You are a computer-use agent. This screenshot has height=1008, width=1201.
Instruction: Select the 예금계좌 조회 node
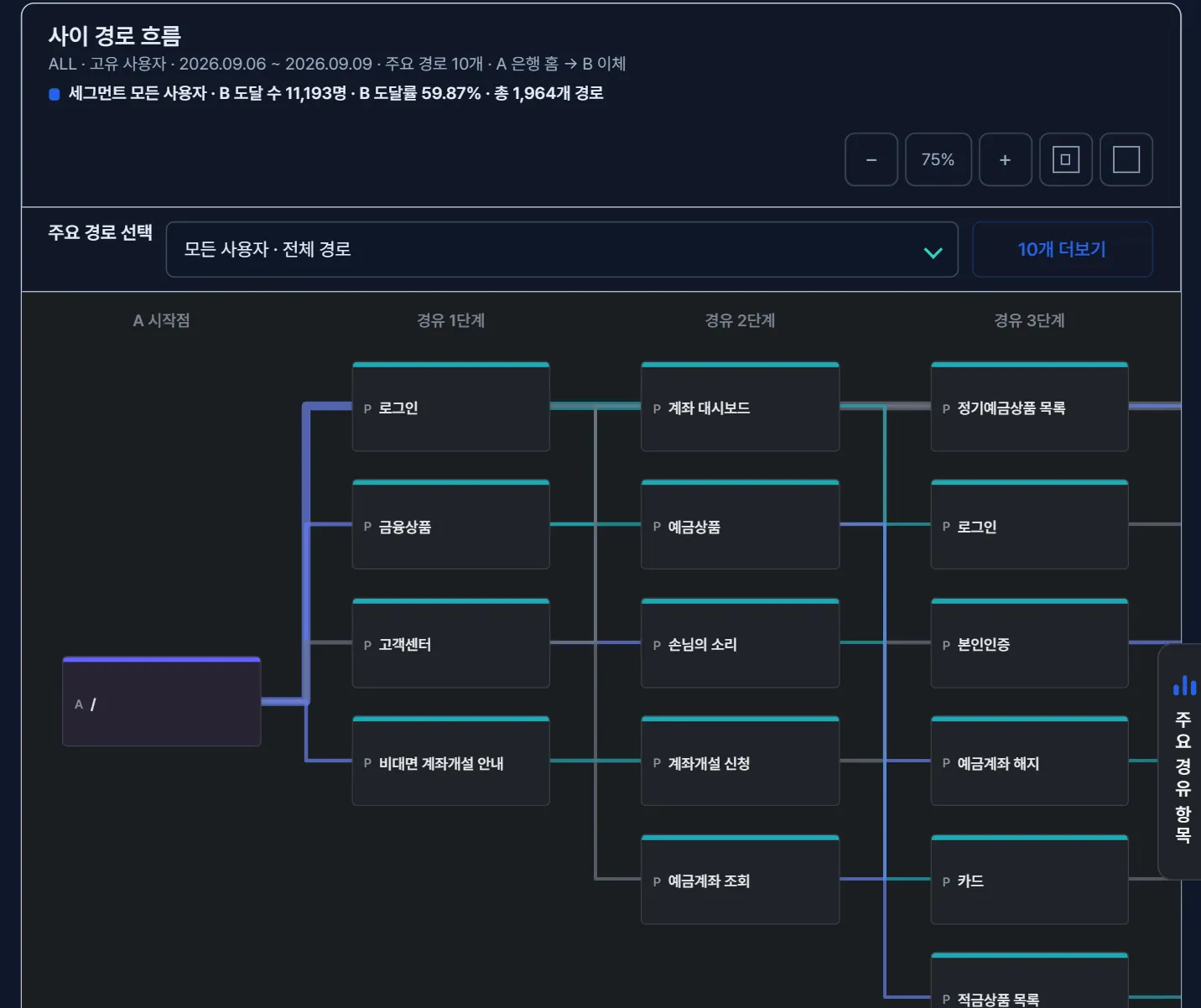coord(741,880)
